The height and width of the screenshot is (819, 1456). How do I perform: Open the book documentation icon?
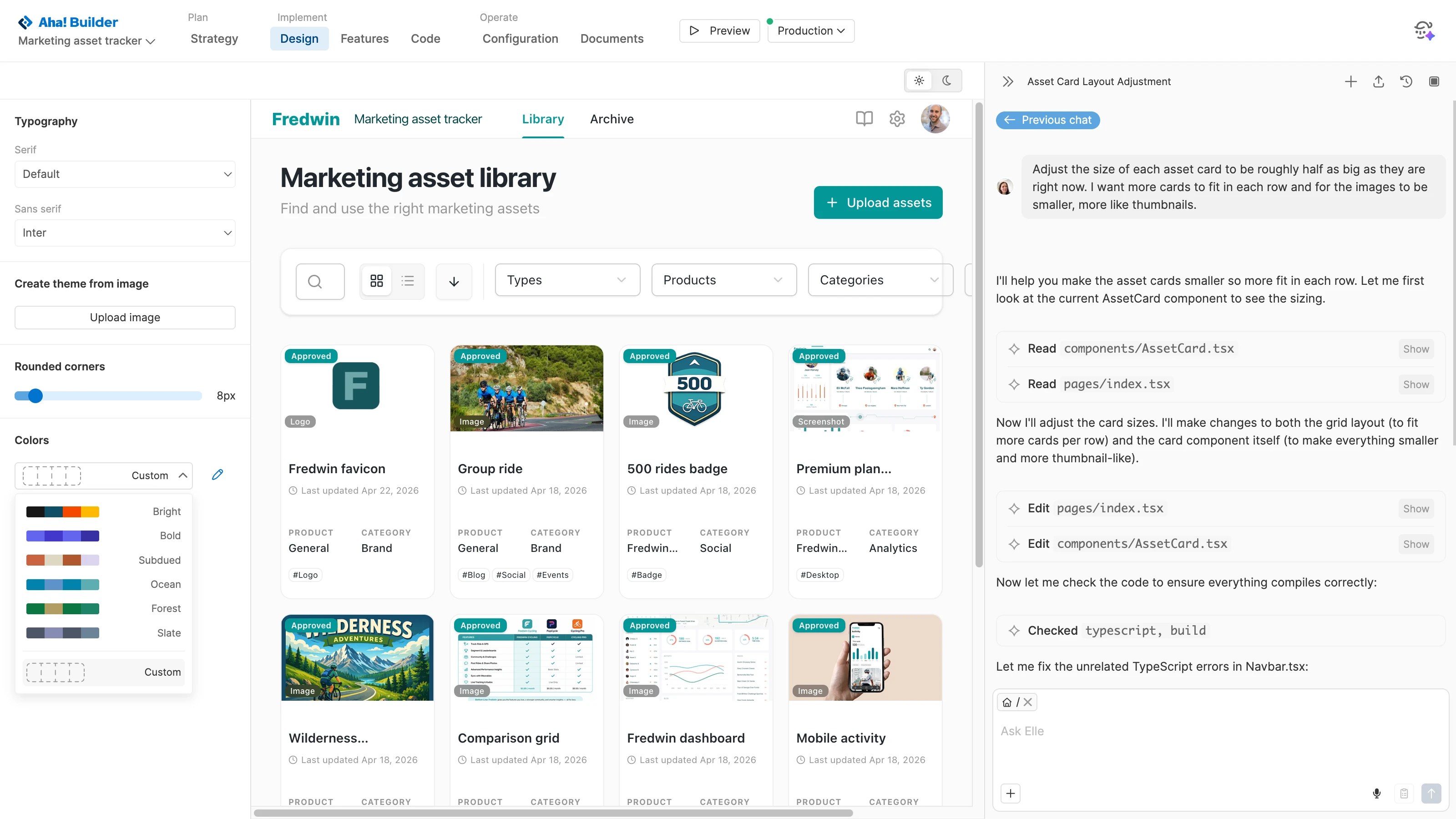pyautogui.click(x=864, y=119)
